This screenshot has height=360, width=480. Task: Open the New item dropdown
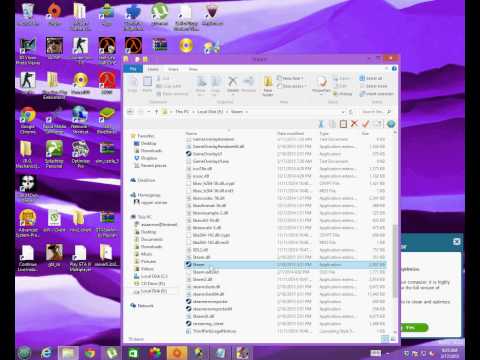[290, 78]
